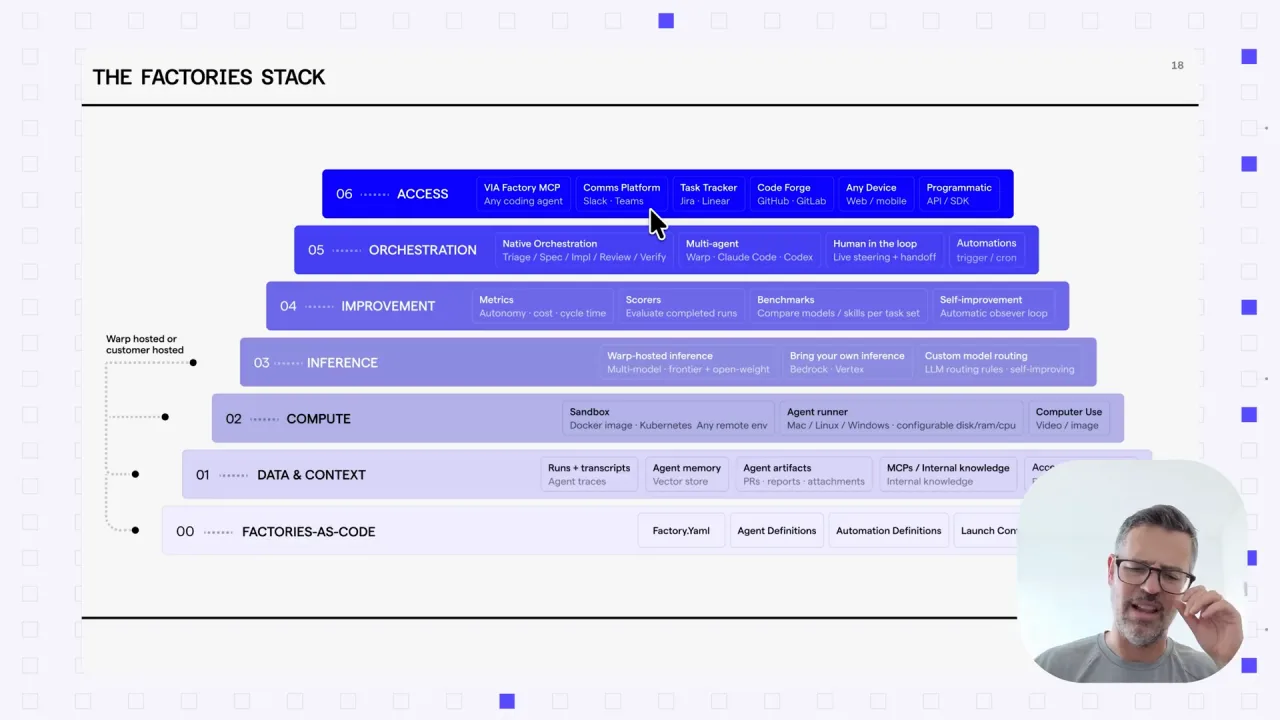Select the Benchmarks compare models box
This screenshot has height=720, width=1280.
(x=838, y=306)
